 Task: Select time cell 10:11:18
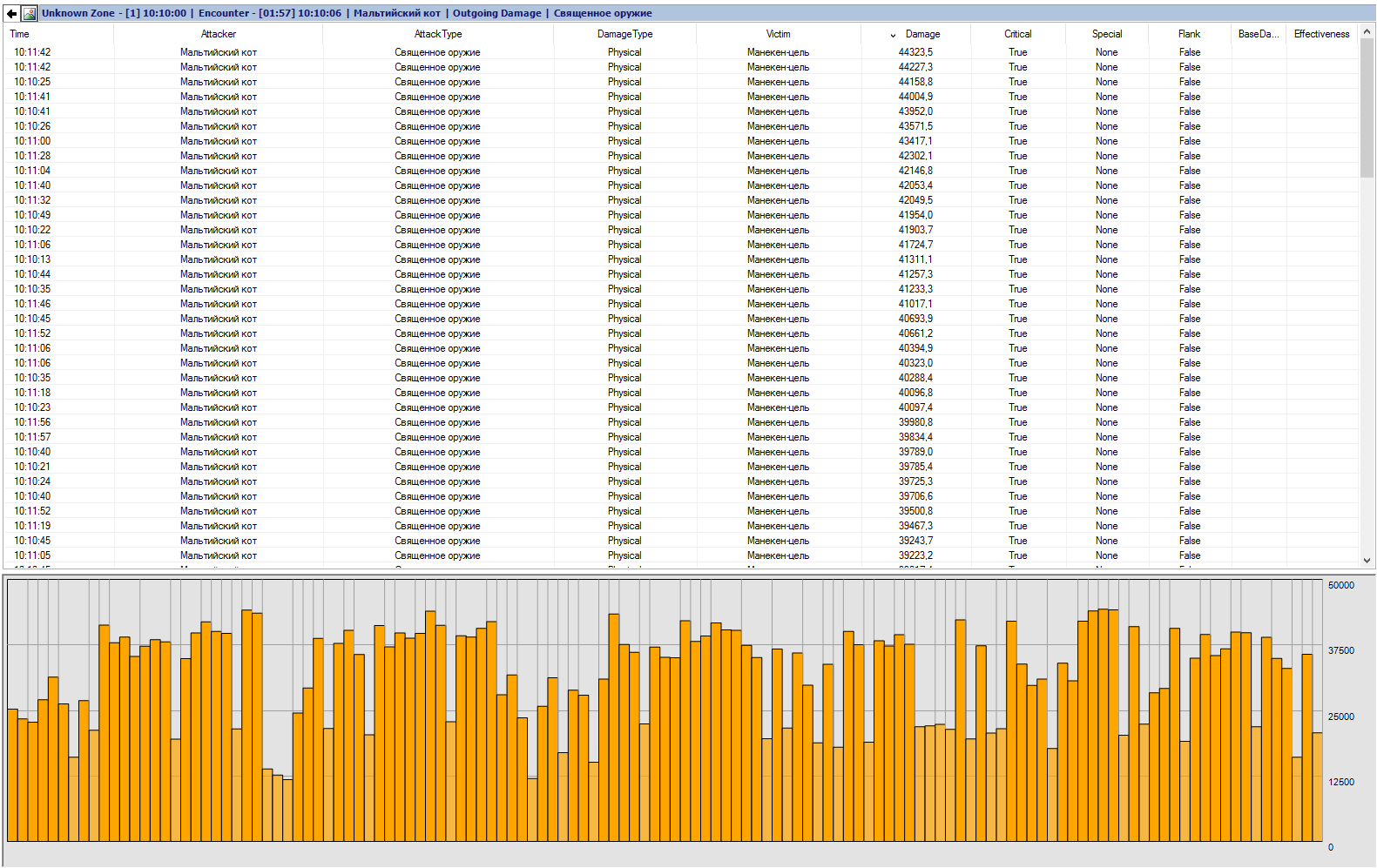pyautogui.click(x=32, y=393)
